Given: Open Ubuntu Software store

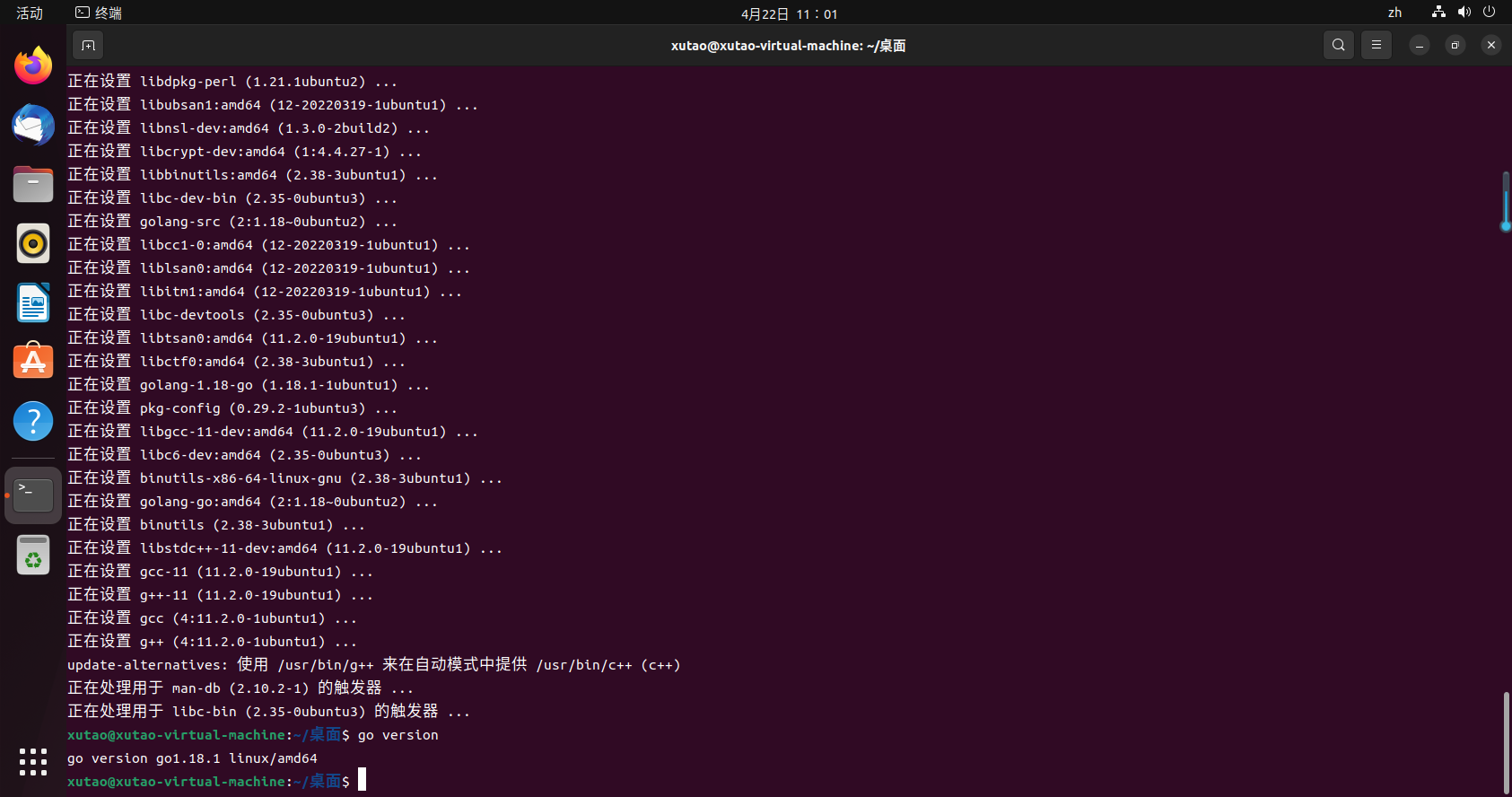Looking at the screenshot, I should point(33,362).
